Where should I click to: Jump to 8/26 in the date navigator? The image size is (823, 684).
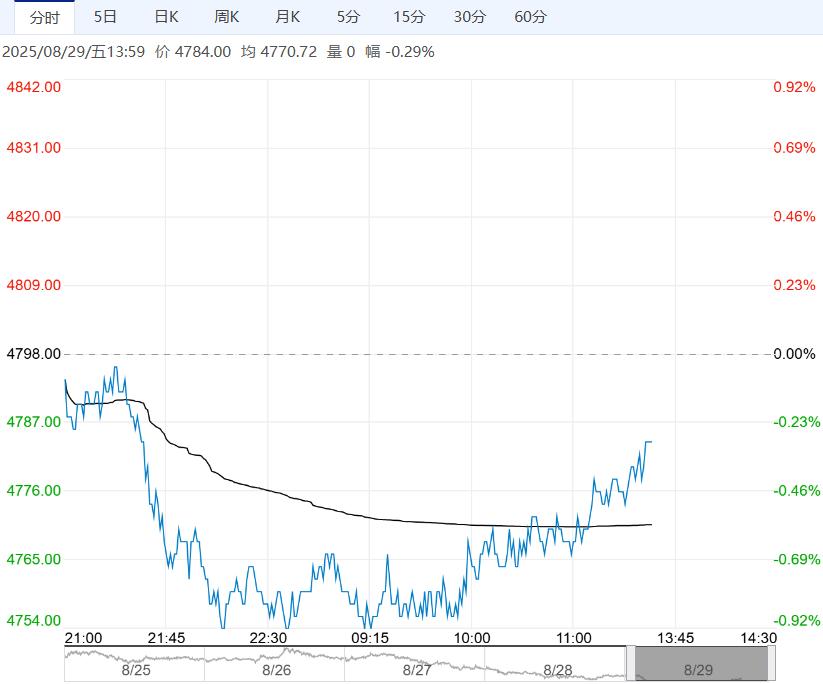275,664
